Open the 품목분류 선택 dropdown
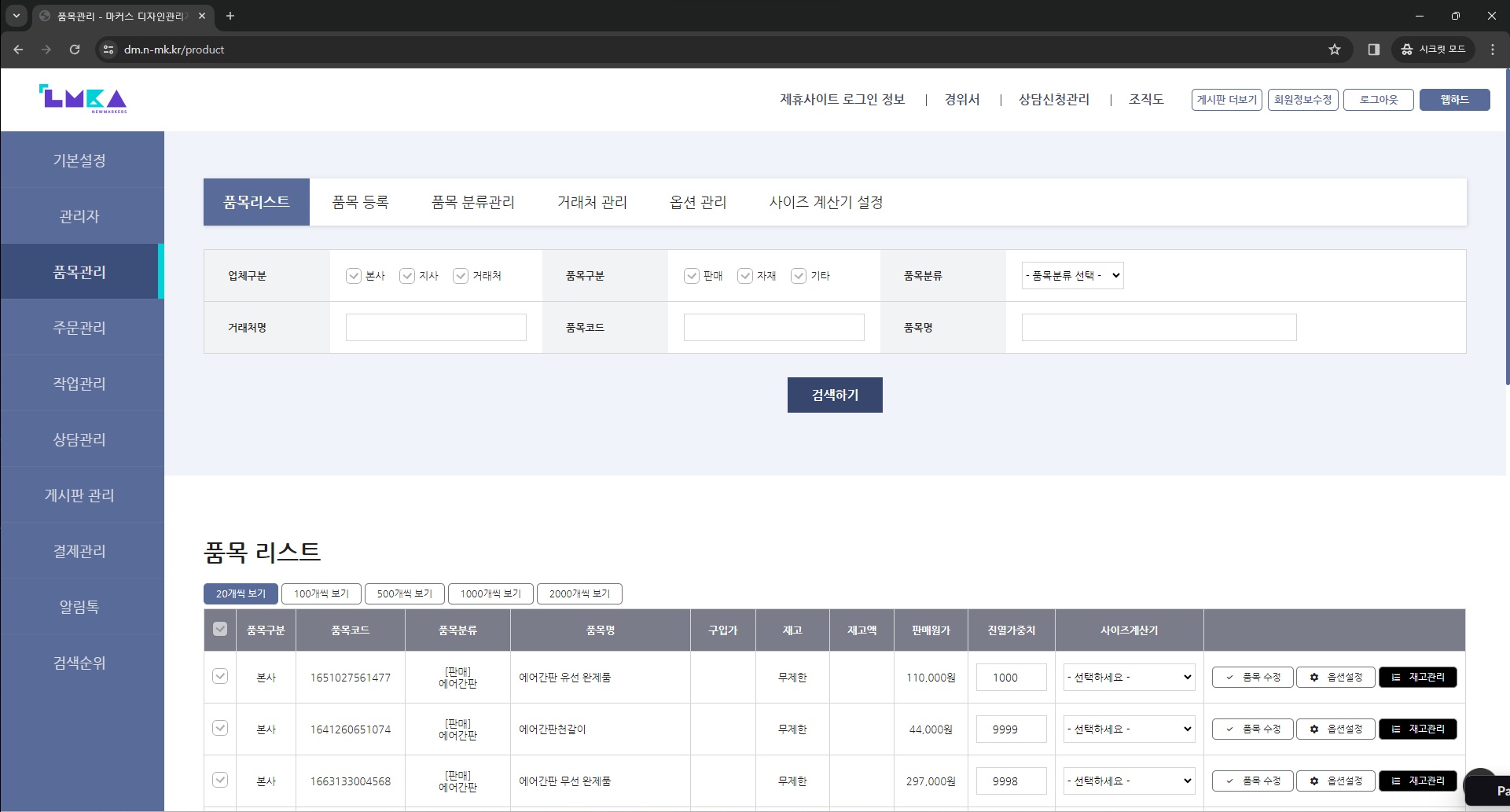This screenshot has height=812, width=1510. tap(1072, 275)
